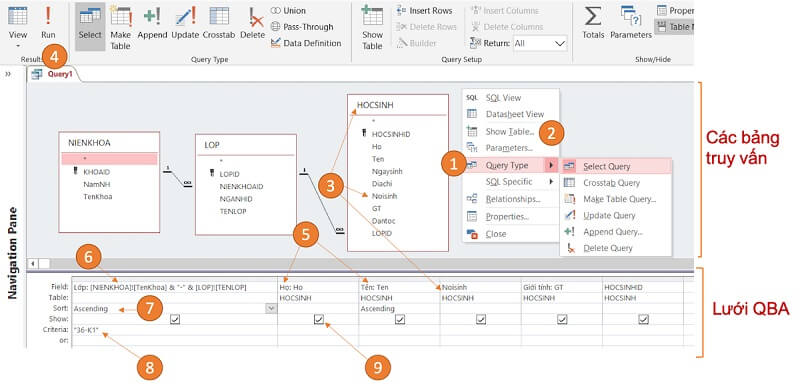Click the Make Table query icon
The image size is (800, 388).
tap(121, 27)
